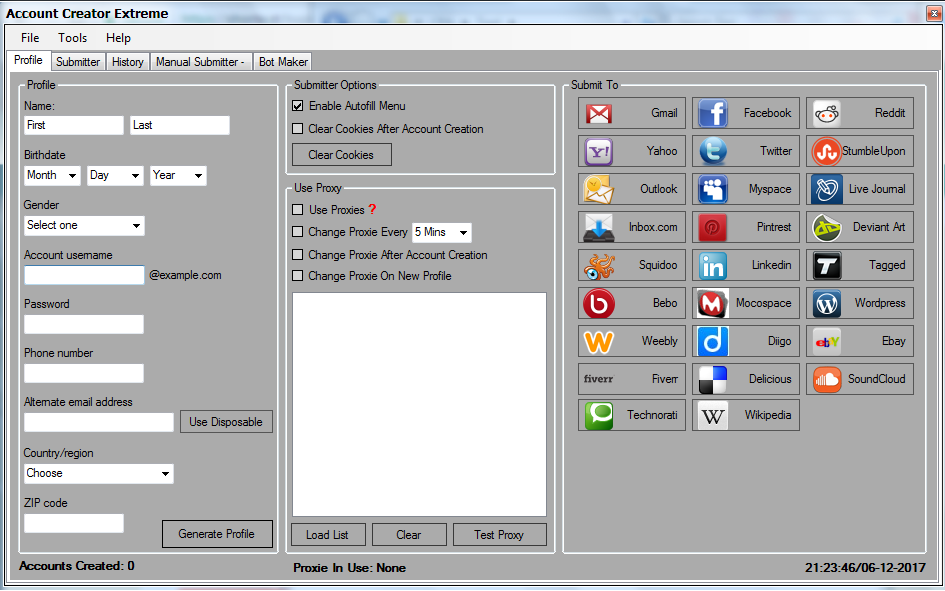
Task: Check Change Proxie On New Profile
Action: point(298,276)
